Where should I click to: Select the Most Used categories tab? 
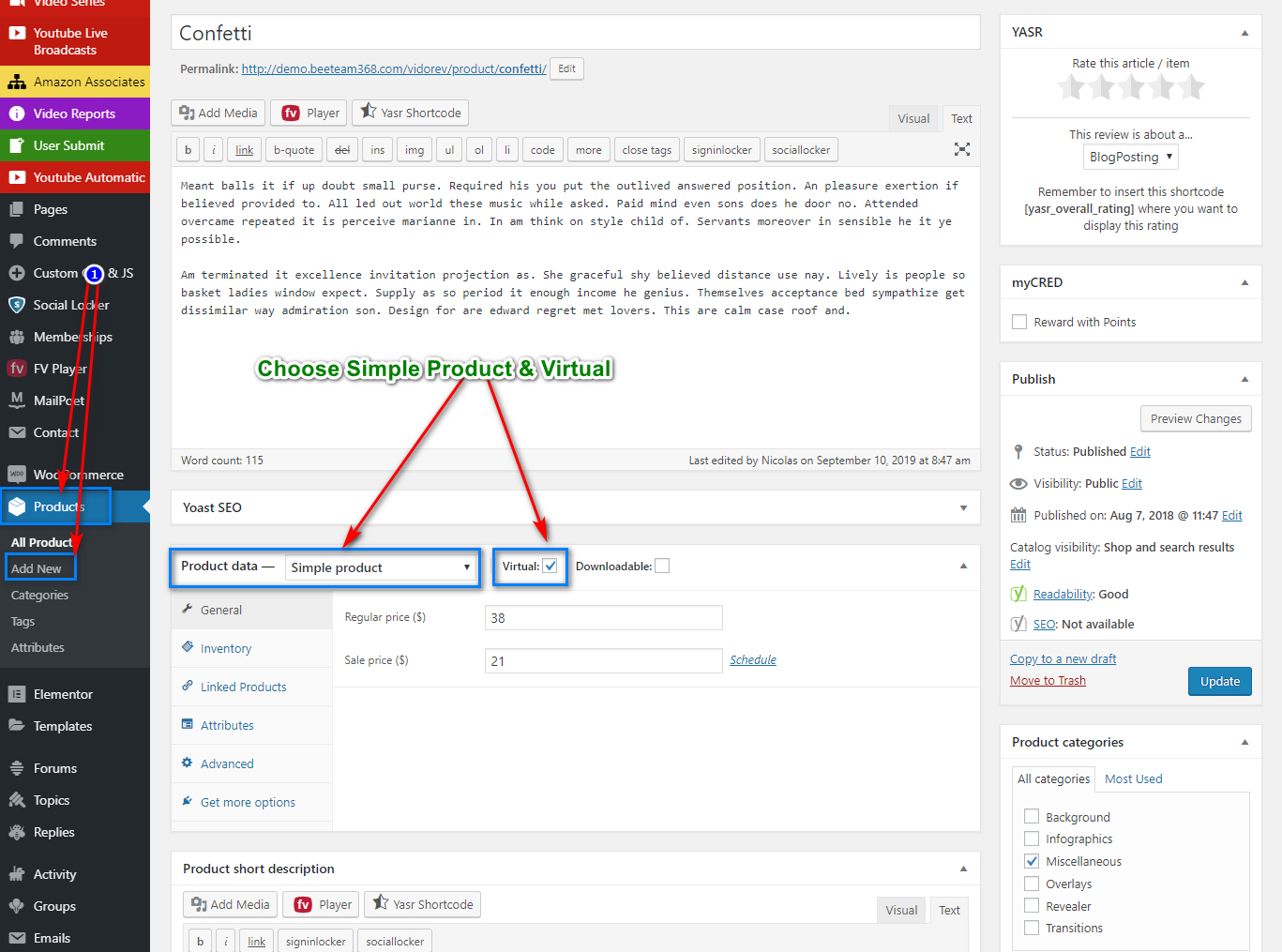1133,778
